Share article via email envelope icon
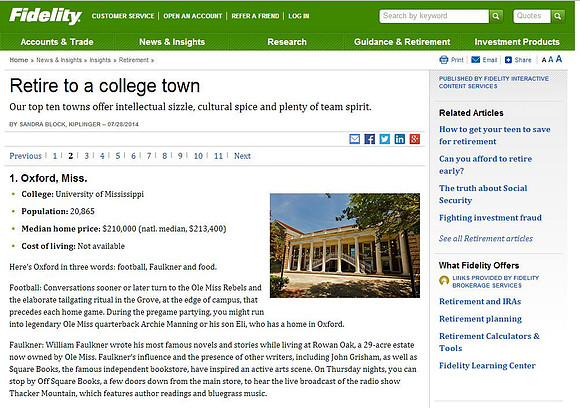This screenshot has width=580, height=408. pyautogui.click(x=354, y=139)
